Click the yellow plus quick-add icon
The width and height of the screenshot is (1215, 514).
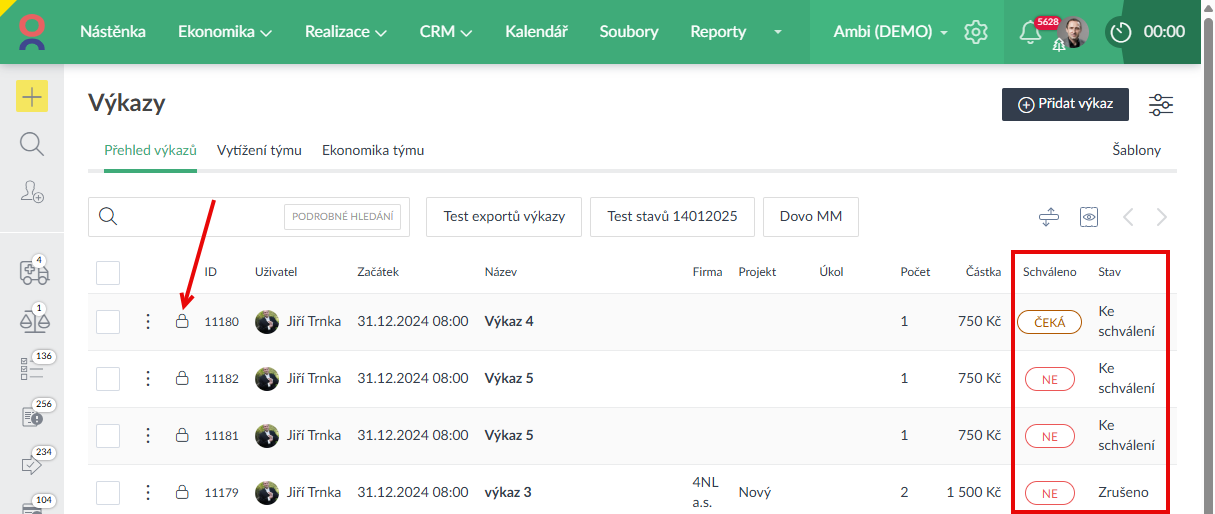(32, 97)
